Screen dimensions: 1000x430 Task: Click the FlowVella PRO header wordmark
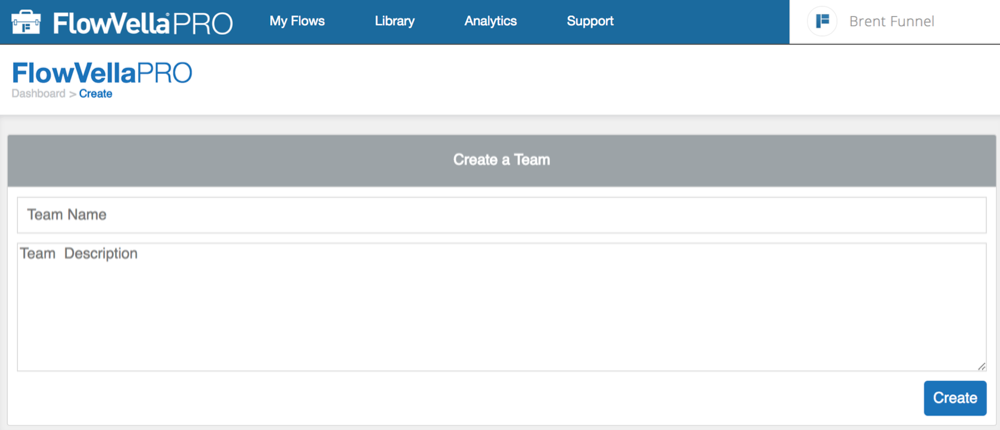(143, 22)
